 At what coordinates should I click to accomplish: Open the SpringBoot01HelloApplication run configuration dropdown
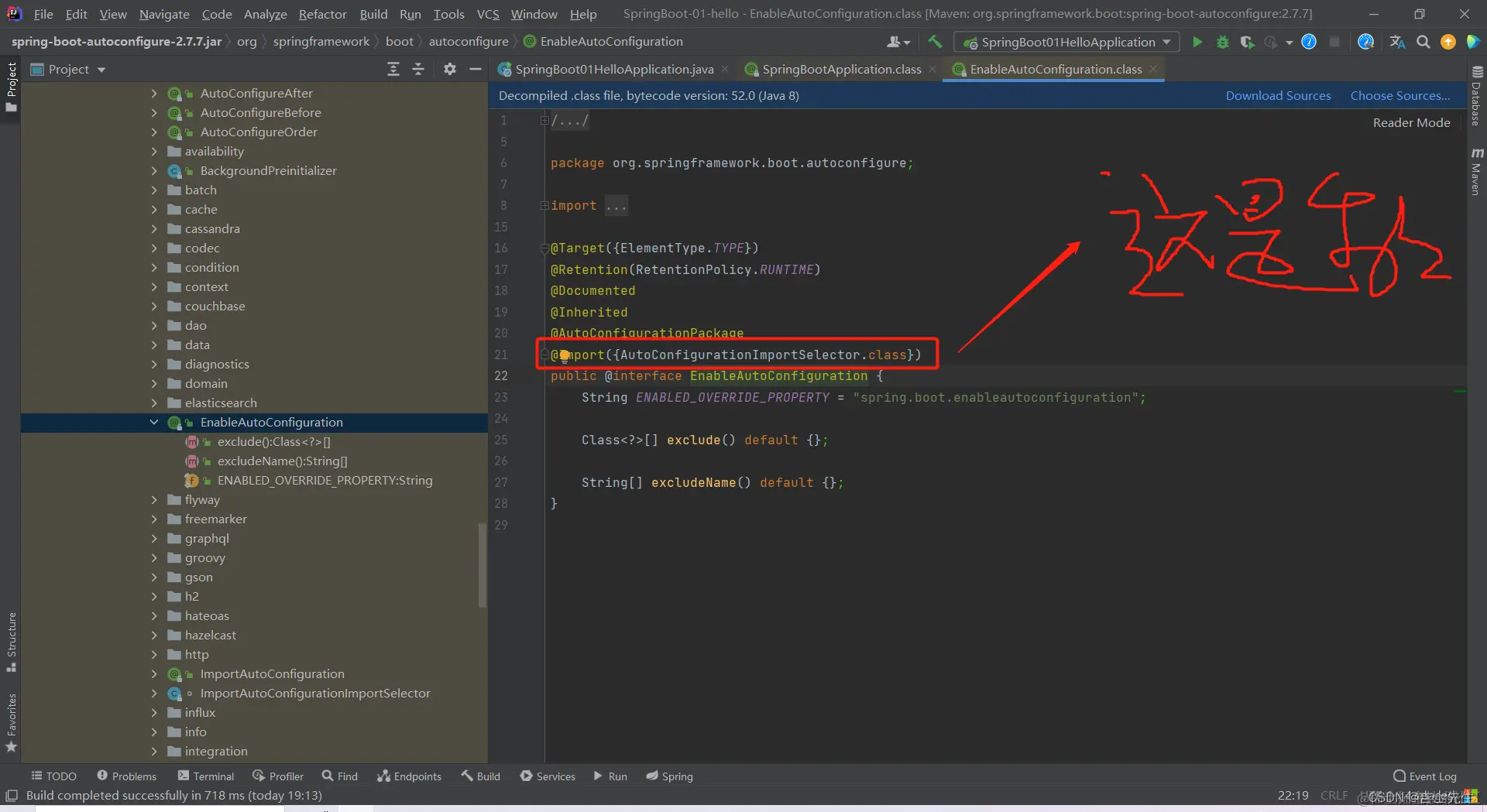point(1067,42)
